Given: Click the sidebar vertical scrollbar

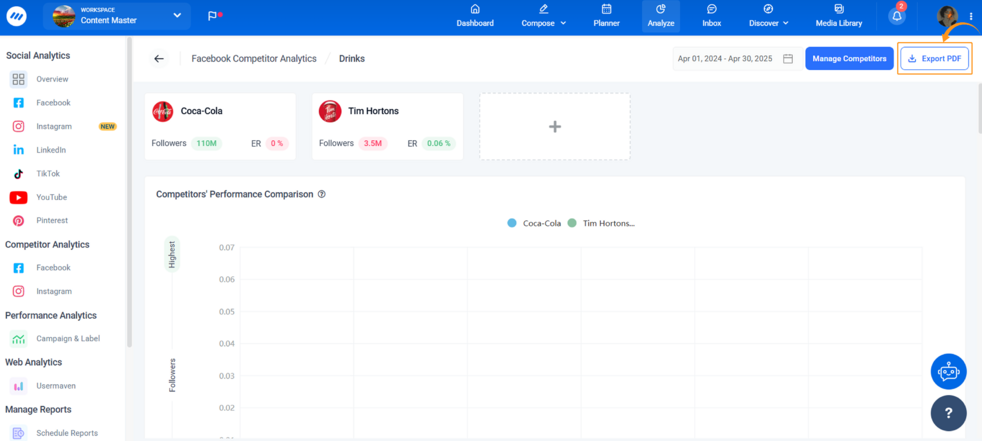Looking at the screenshot, I should click(x=129, y=192).
